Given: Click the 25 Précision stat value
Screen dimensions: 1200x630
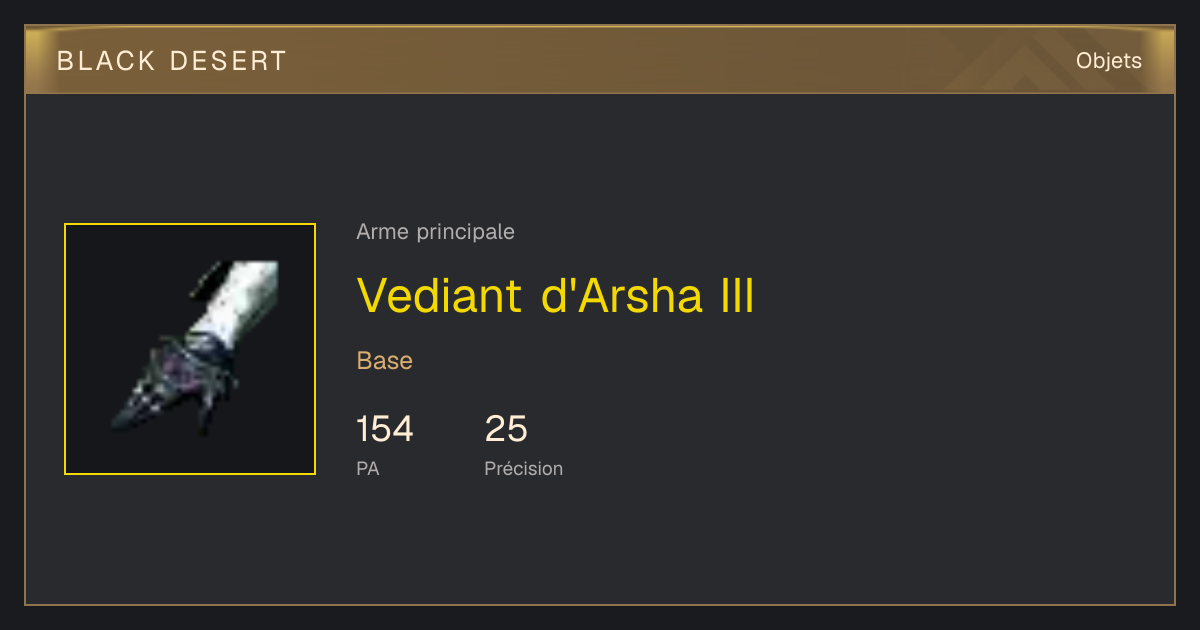Looking at the screenshot, I should tap(506, 429).
